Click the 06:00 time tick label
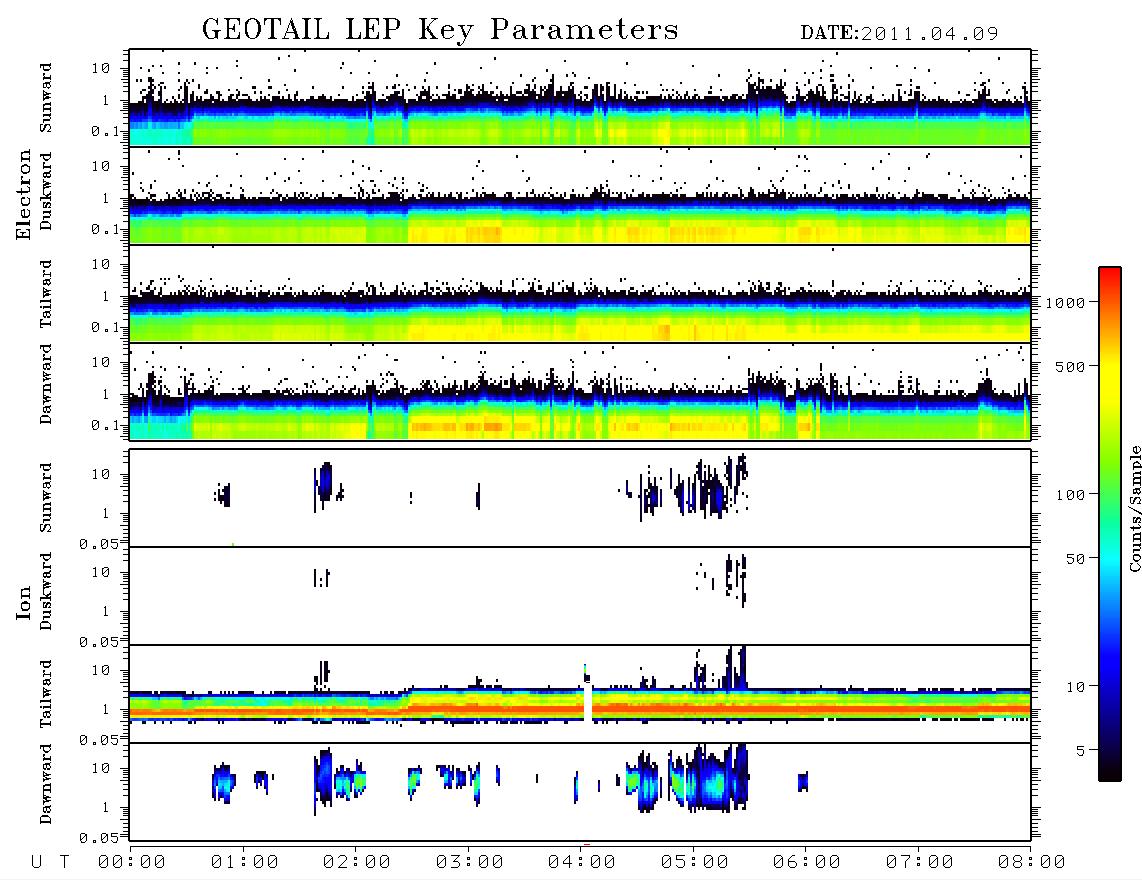1142x880 pixels. coord(807,863)
